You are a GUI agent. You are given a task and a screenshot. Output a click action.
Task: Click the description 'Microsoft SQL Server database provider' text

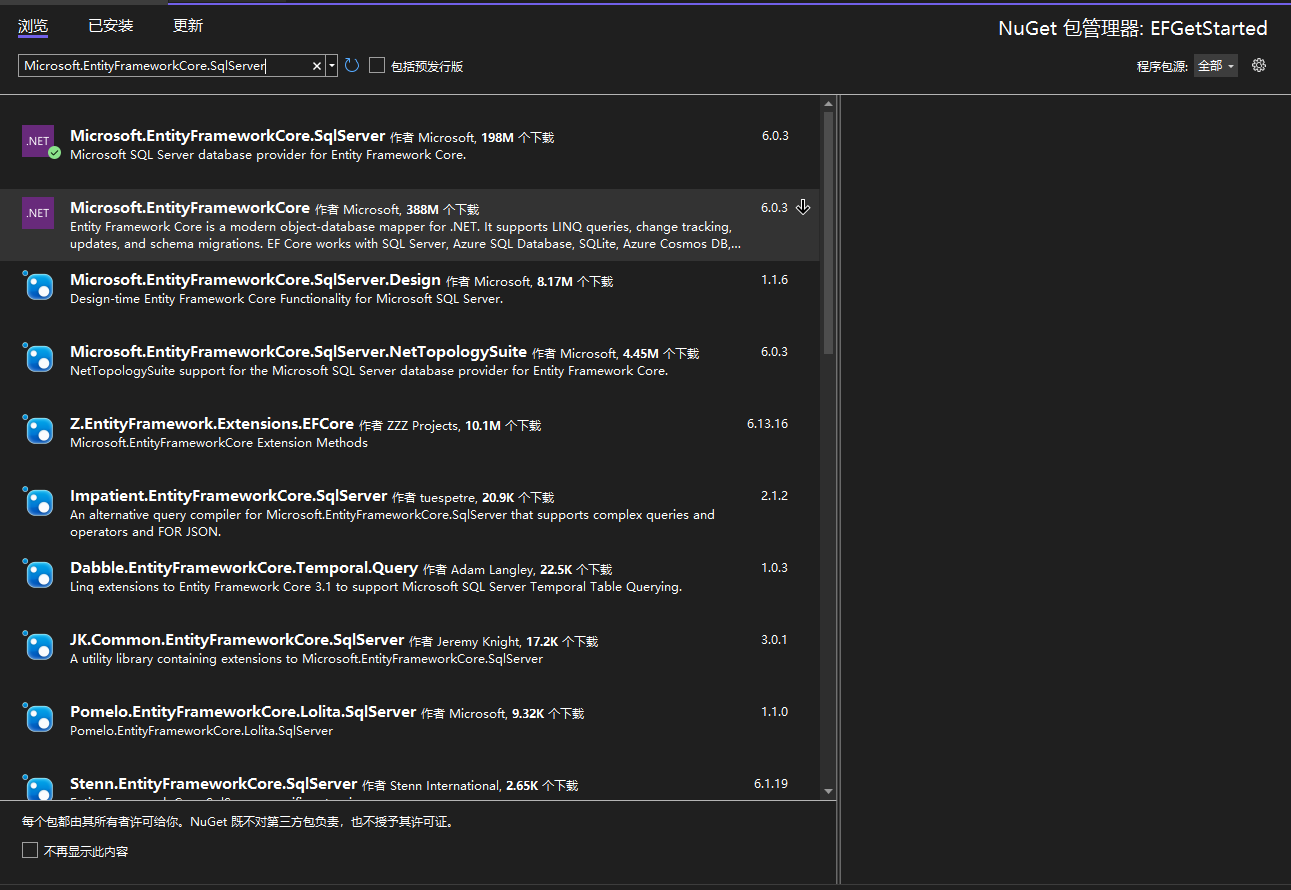point(268,155)
